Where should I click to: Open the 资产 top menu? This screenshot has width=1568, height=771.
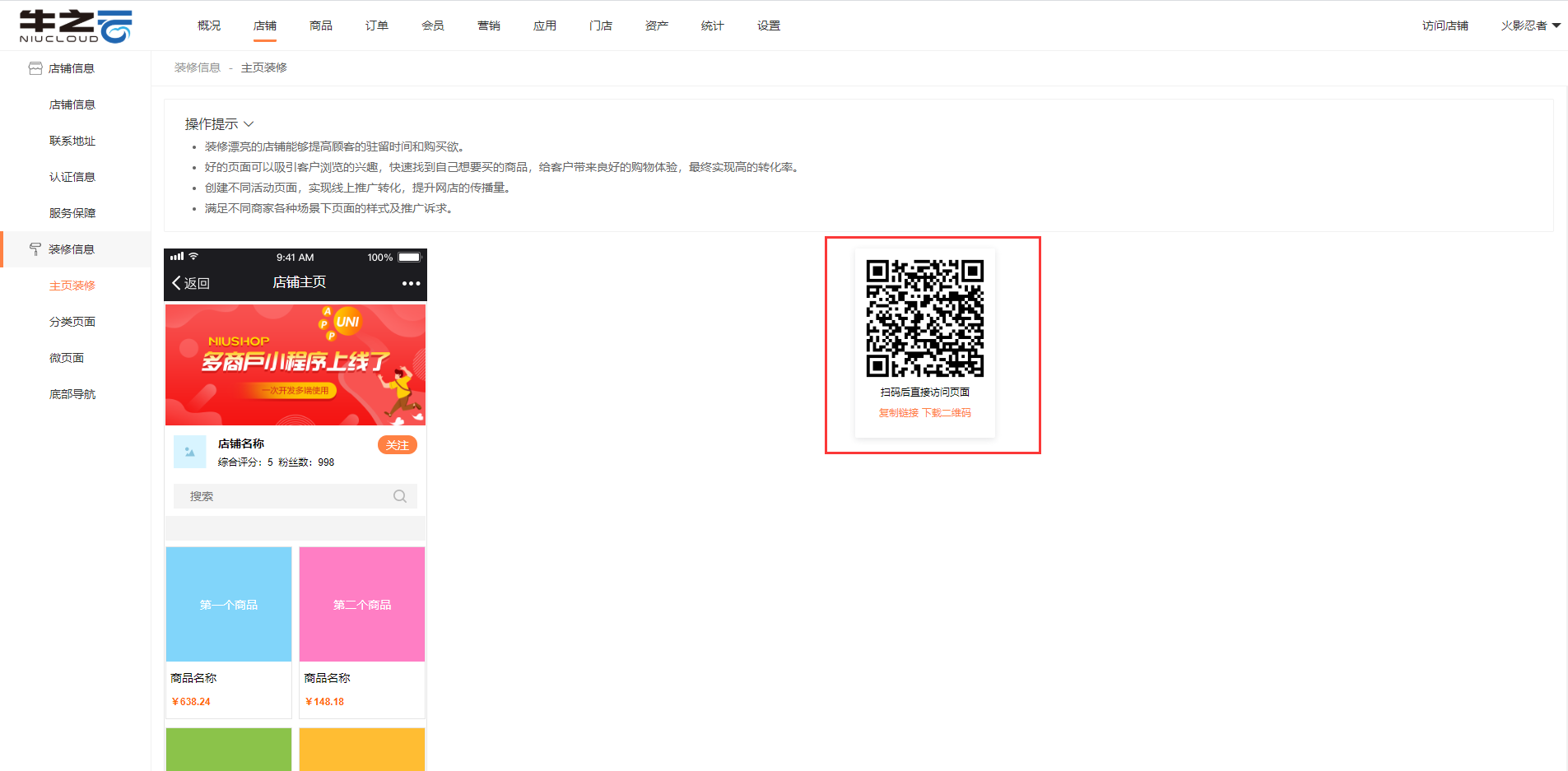click(x=657, y=26)
